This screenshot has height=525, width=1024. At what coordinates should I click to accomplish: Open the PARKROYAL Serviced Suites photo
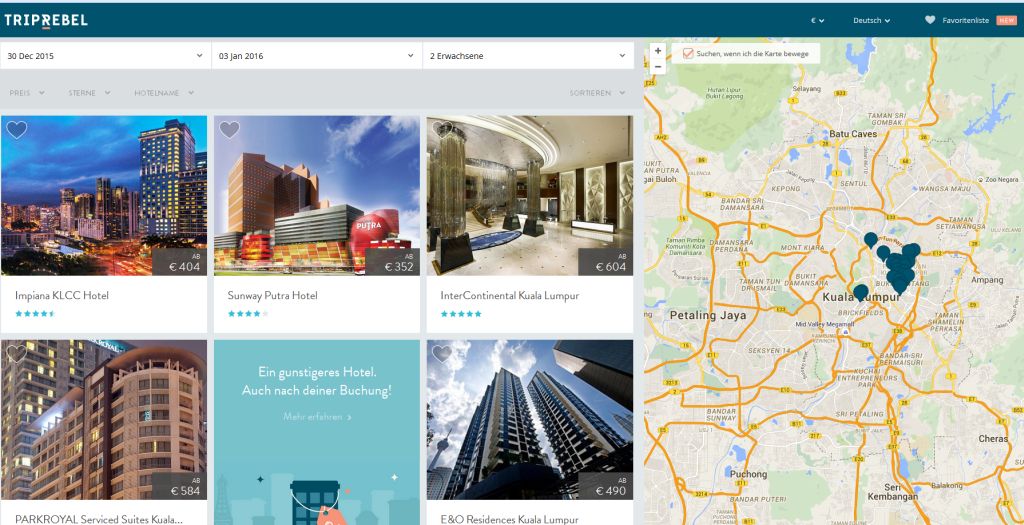104,419
